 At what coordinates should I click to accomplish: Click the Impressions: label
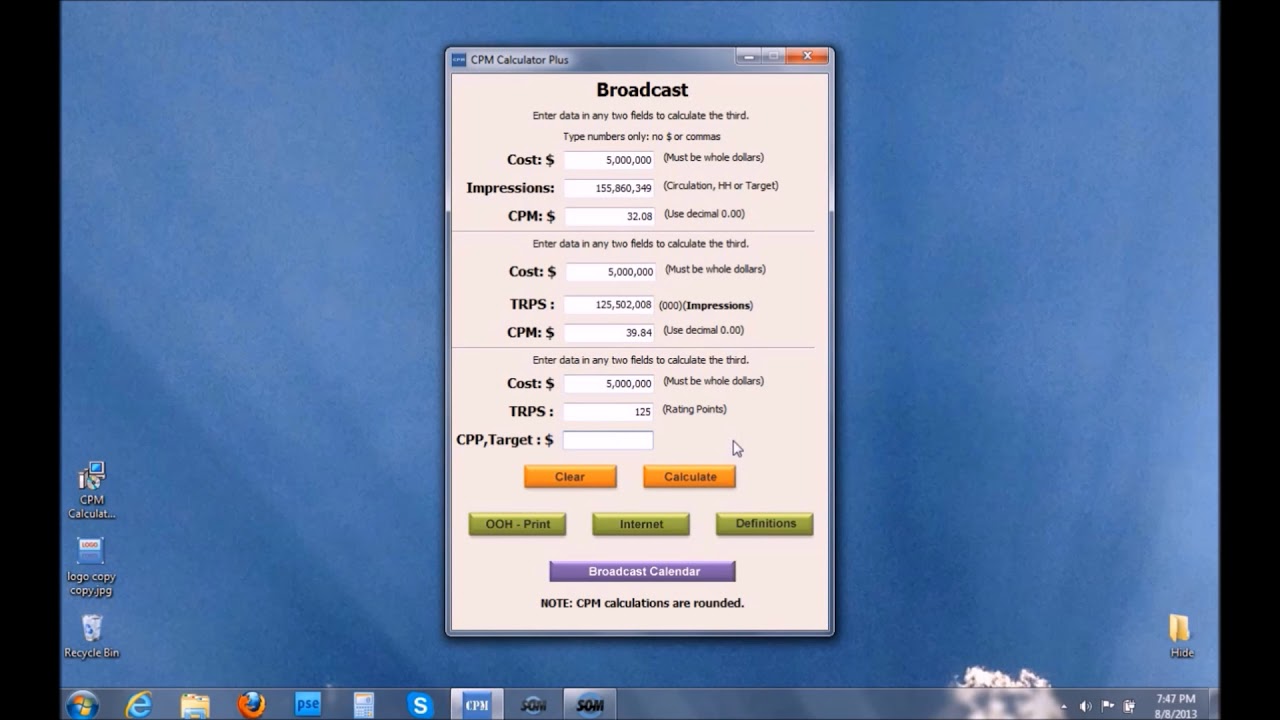point(510,188)
